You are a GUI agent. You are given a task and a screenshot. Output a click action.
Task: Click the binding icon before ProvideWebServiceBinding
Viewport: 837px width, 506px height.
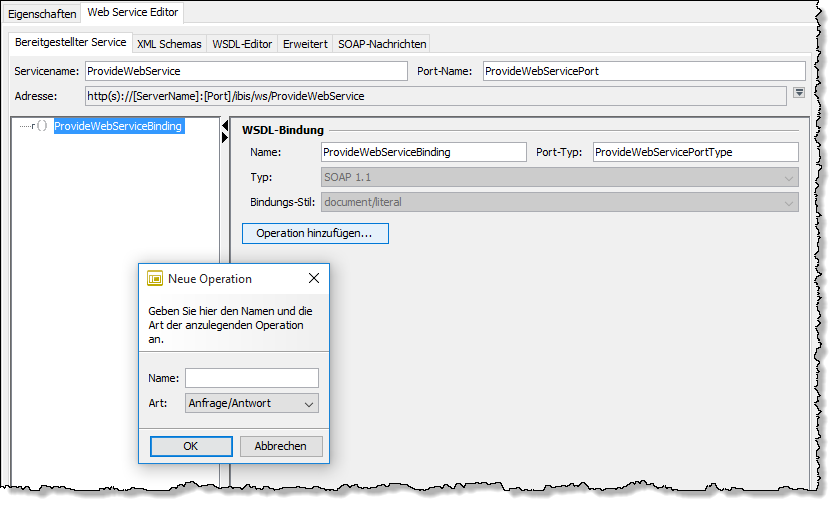coord(40,126)
